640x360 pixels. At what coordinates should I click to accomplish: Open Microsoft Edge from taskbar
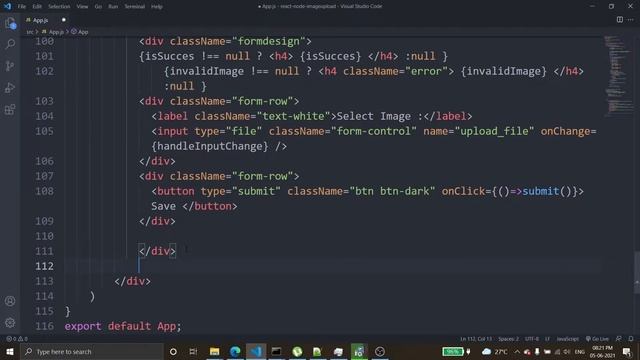point(235,351)
